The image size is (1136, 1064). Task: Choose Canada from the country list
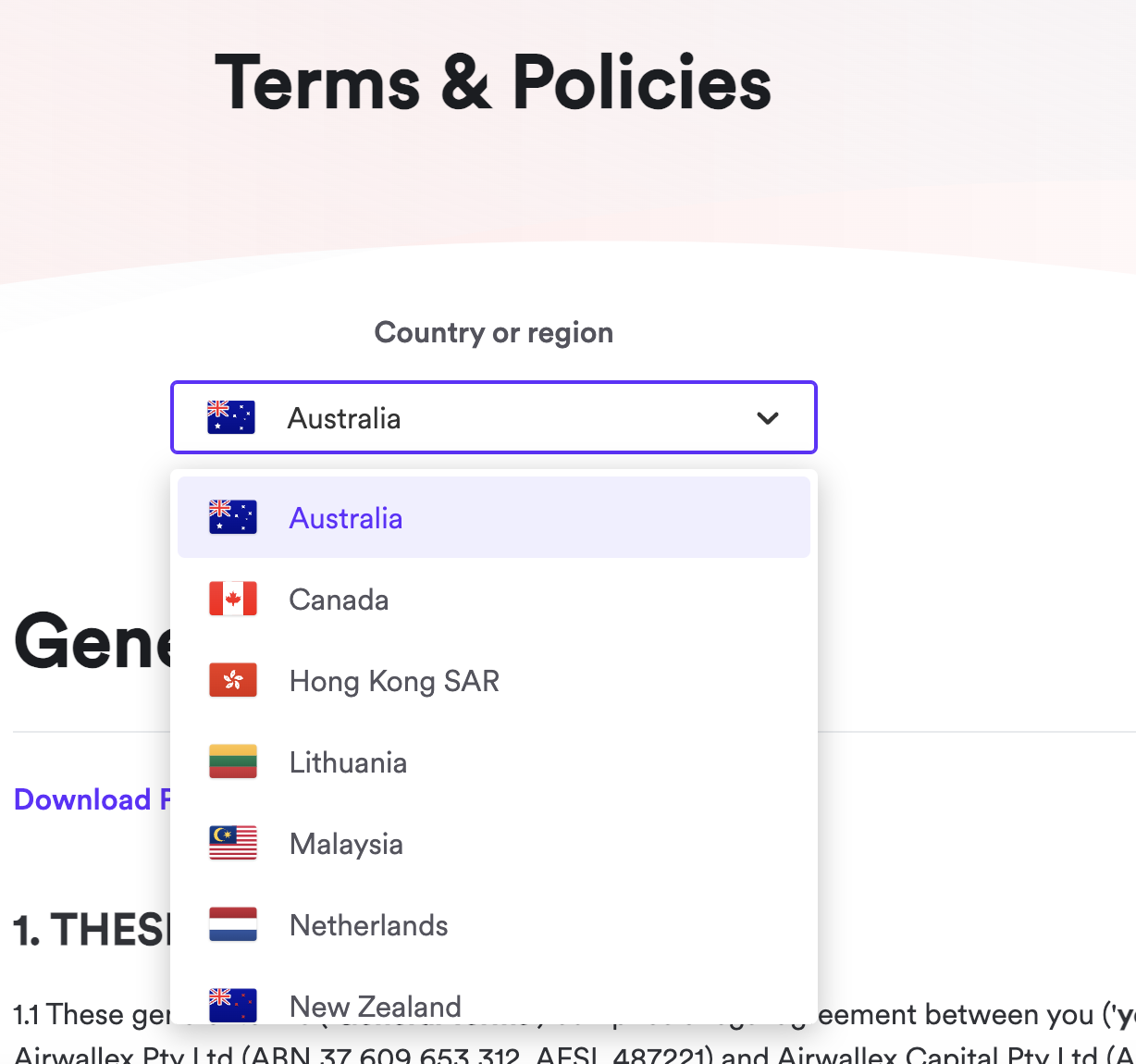pos(494,599)
